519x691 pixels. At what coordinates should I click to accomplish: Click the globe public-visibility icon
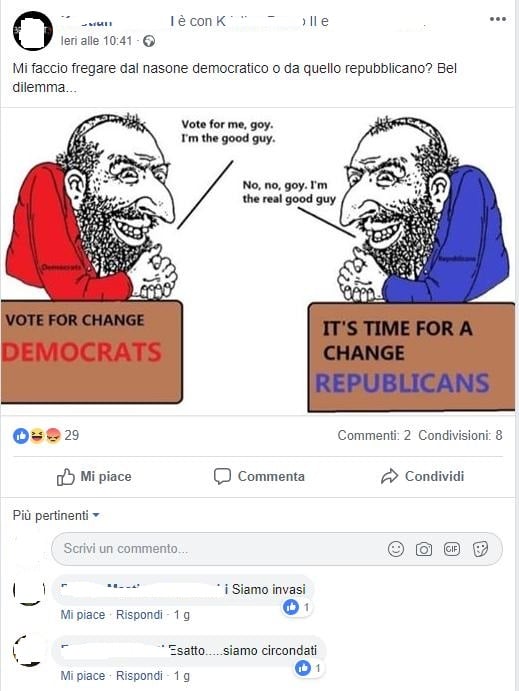click(149, 41)
